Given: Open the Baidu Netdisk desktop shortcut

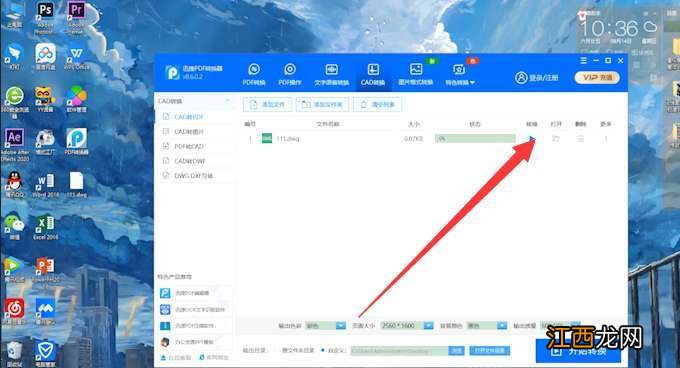Looking at the screenshot, I should tap(45, 58).
